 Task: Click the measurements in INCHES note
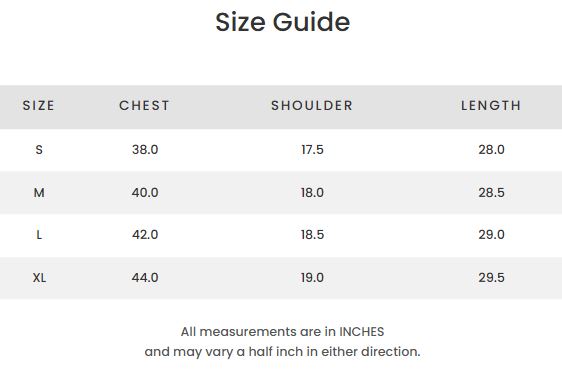282,332
